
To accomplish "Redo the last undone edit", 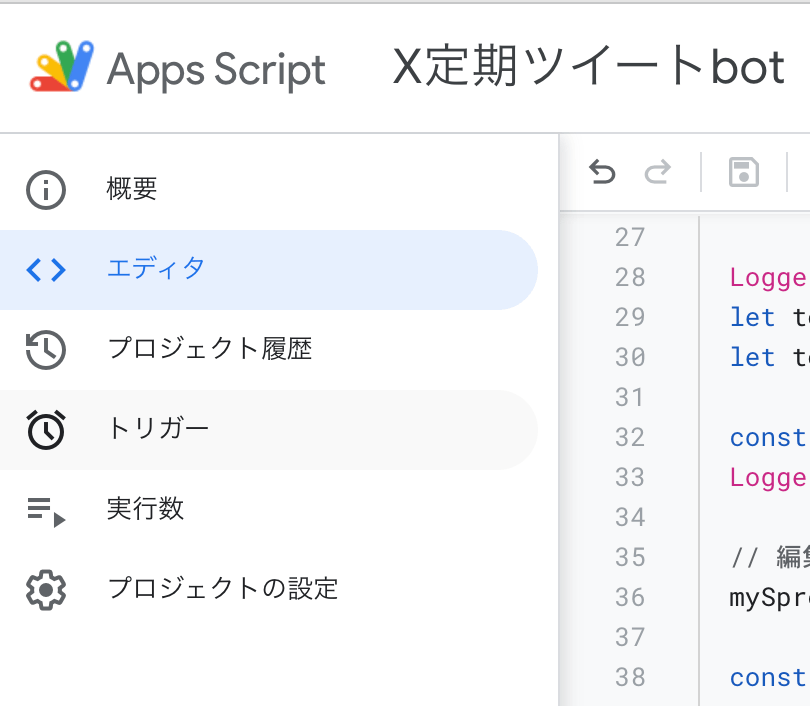I will 658,172.
